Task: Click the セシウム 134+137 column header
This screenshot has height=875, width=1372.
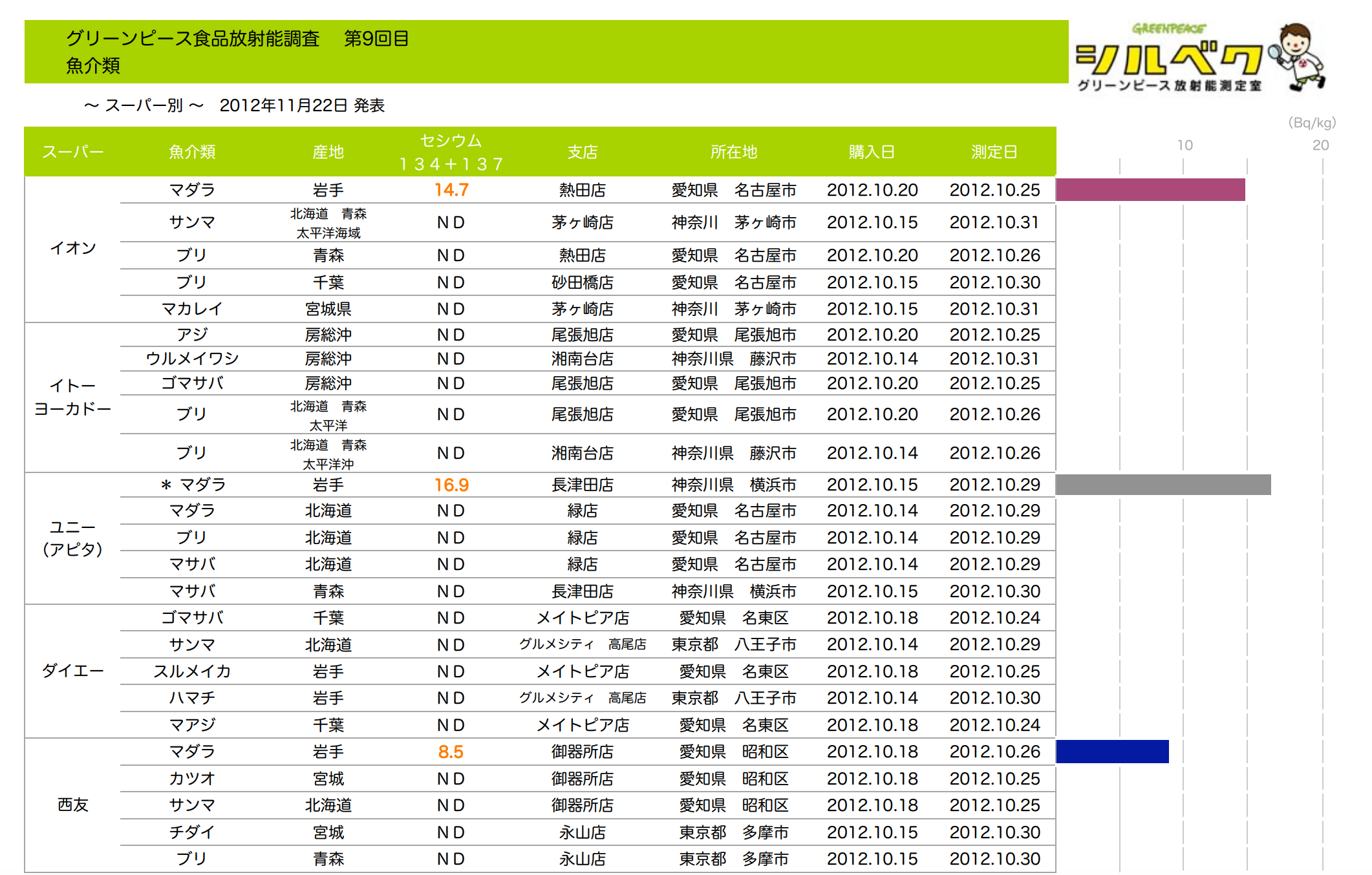Action: [x=451, y=153]
